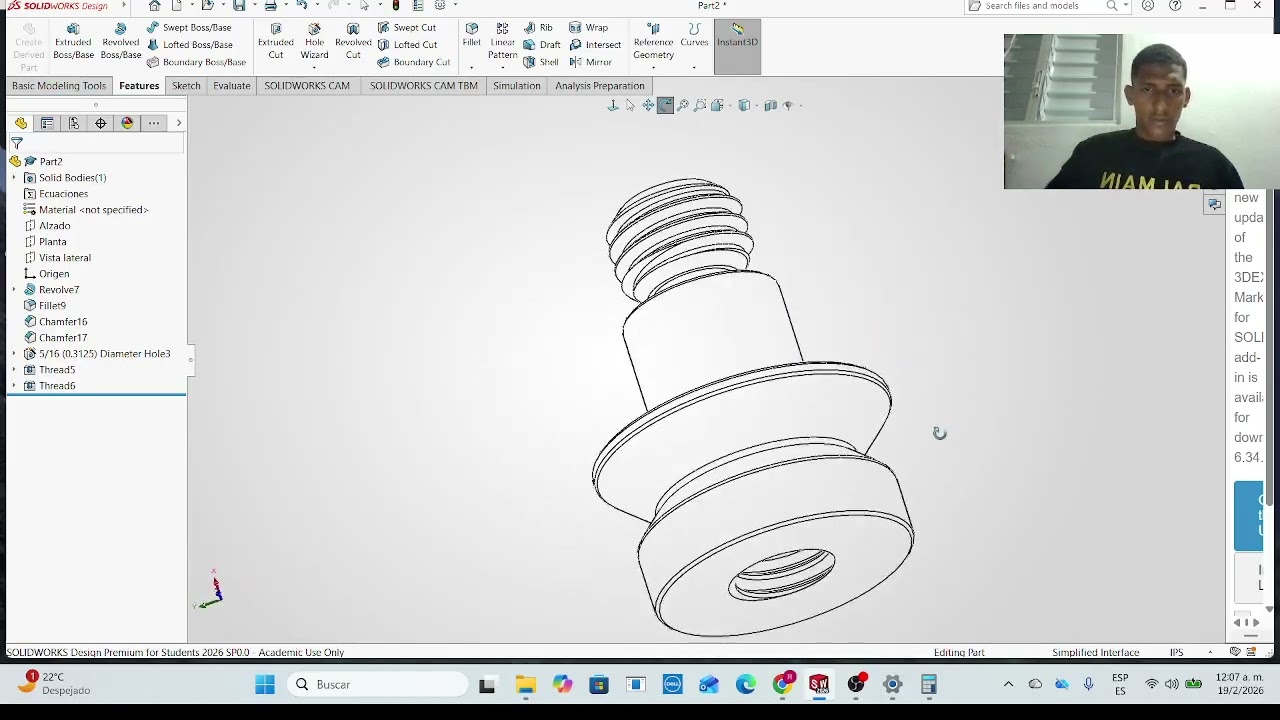The width and height of the screenshot is (1280, 720).
Task: Select the Draft tool
Action: coord(541,45)
